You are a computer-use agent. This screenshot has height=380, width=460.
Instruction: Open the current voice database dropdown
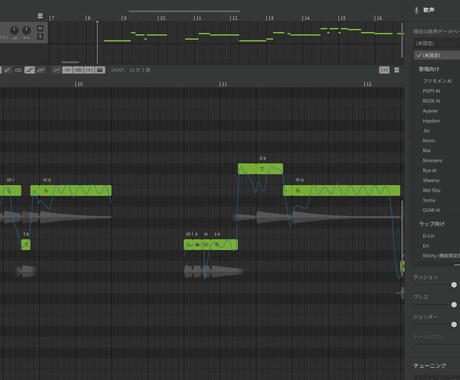tap(437, 43)
